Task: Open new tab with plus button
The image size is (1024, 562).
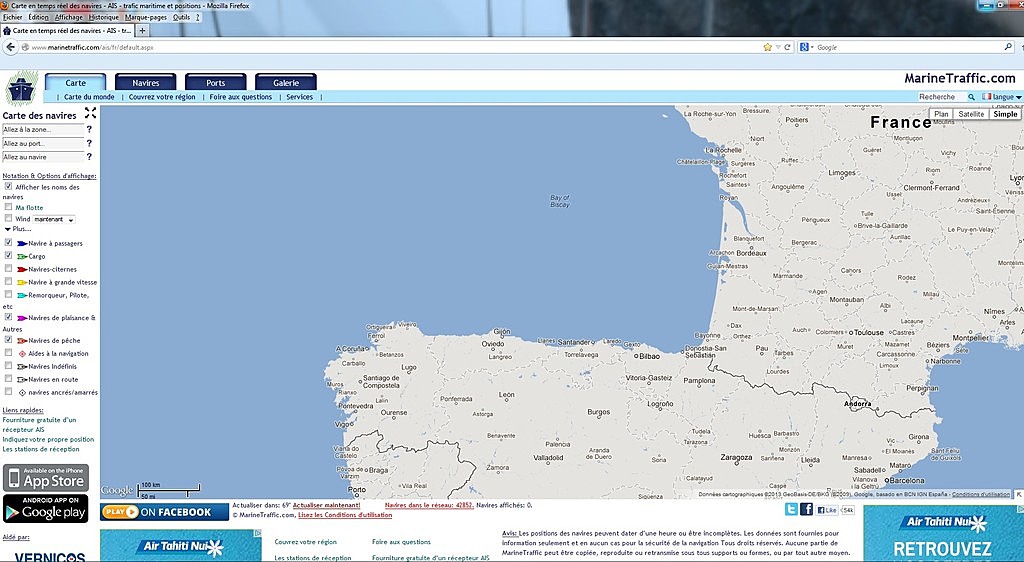Action: pos(142,30)
